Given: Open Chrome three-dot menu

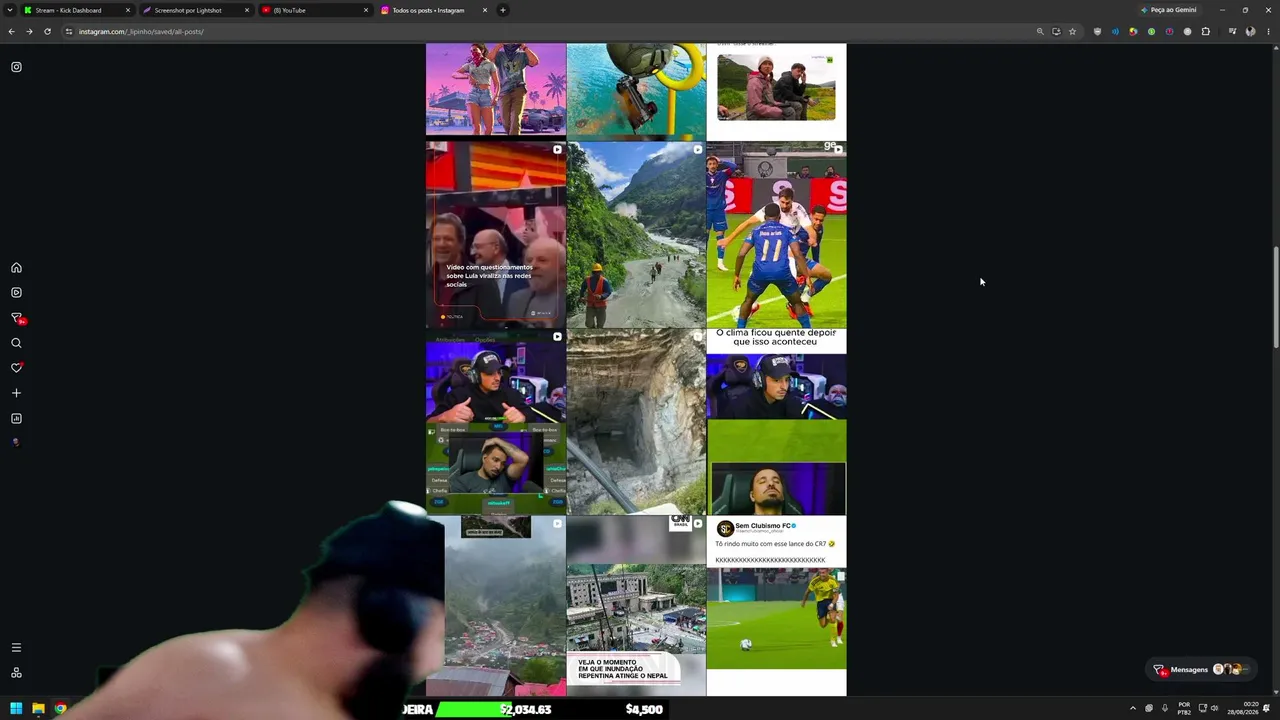Looking at the screenshot, I should click(x=1268, y=31).
